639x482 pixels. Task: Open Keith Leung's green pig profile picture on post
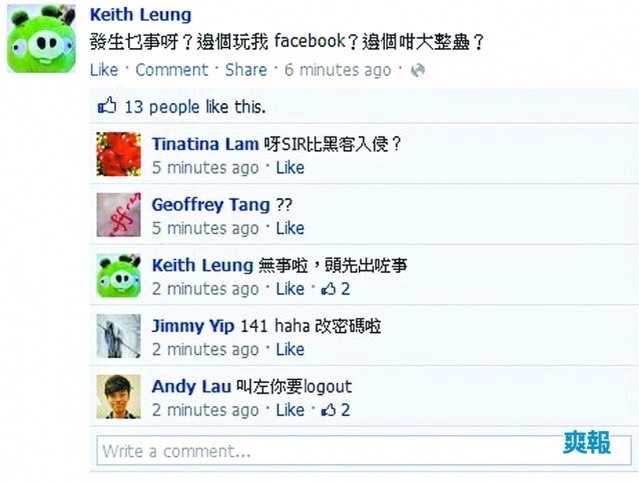(x=41, y=39)
